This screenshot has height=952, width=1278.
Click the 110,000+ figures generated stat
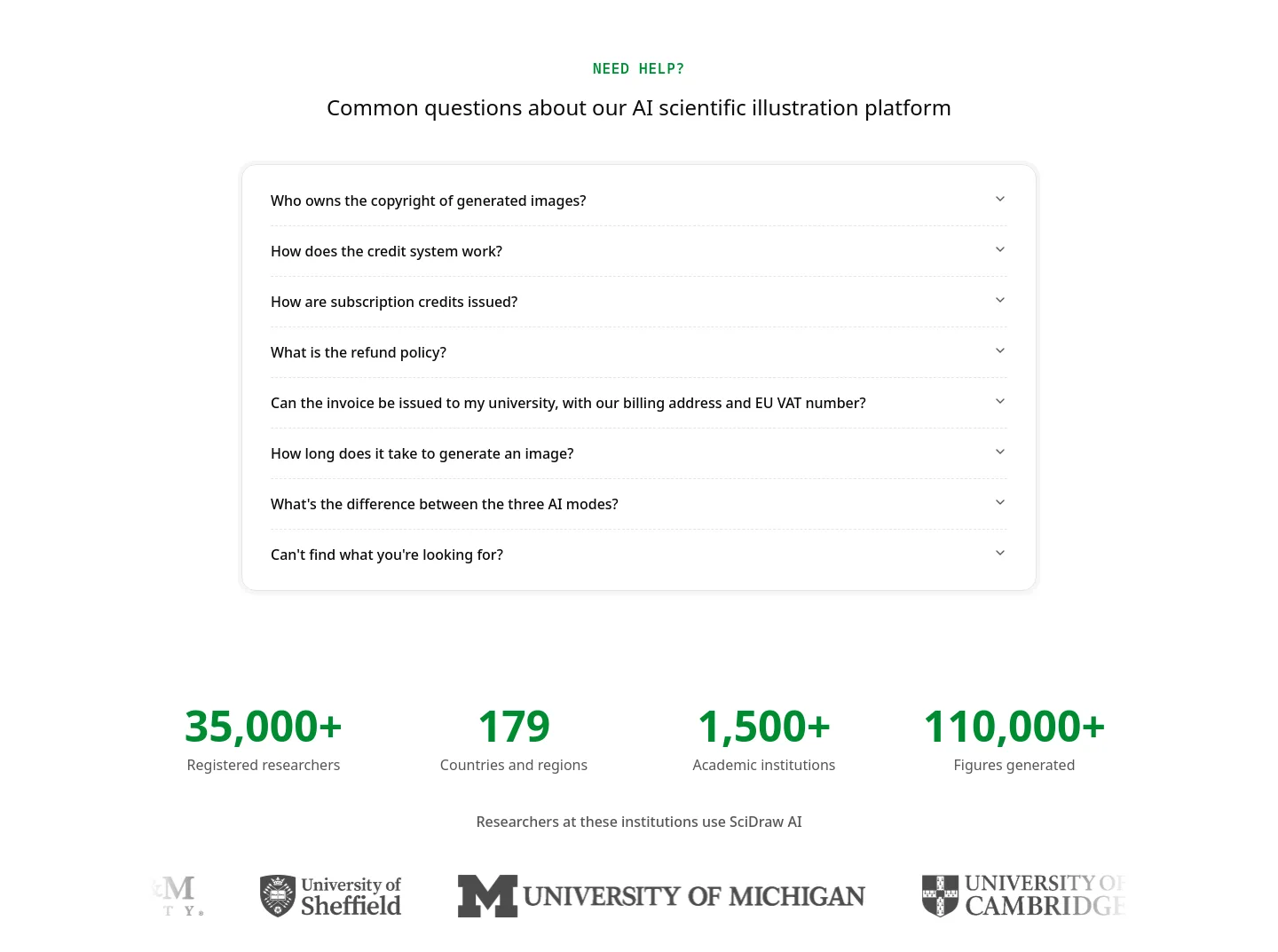coord(1014,739)
